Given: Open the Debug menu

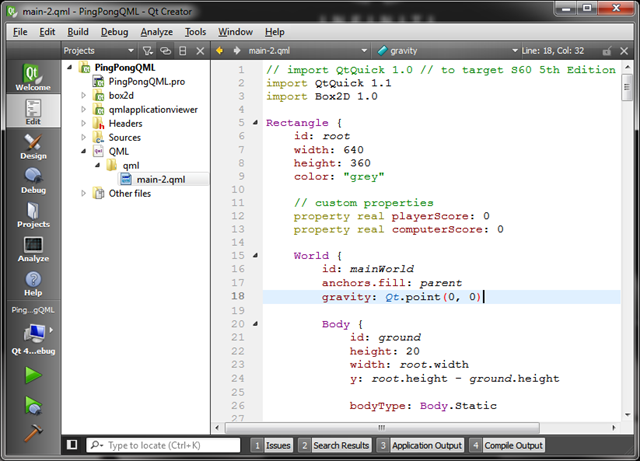Looking at the screenshot, I should pyautogui.click(x=114, y=32).
